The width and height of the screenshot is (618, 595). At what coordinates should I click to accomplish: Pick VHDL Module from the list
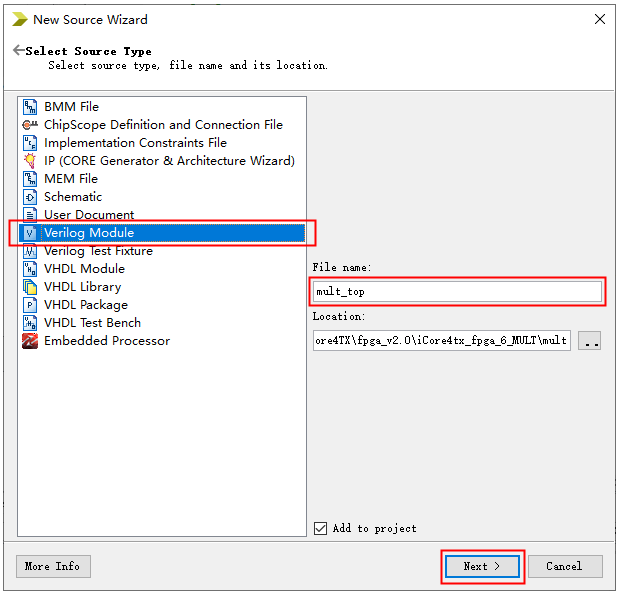pos(84,269)
